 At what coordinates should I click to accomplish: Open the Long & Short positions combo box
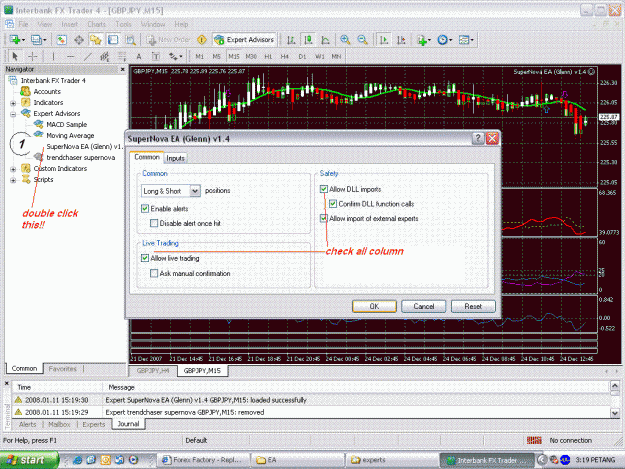(170, 191)
